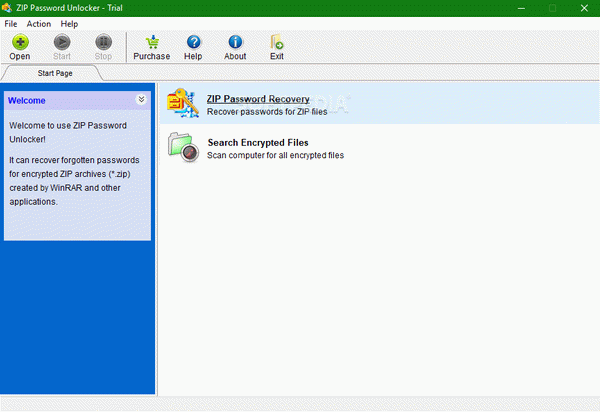Open the ZIP Password Recovery link
This screenshot has height=412, width=600.
258,99
